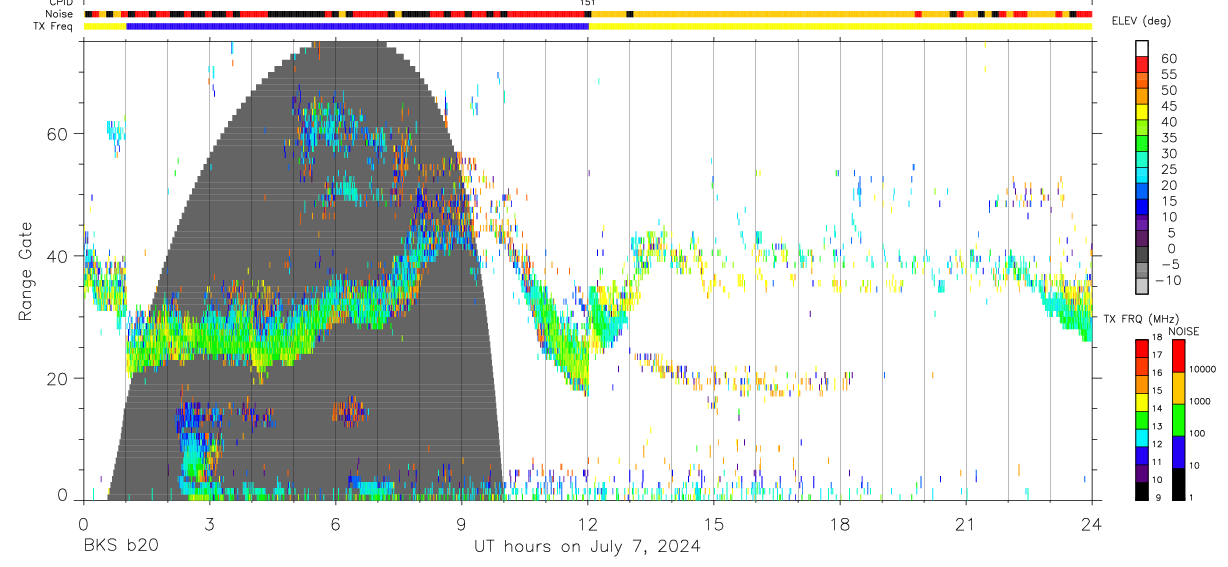Click the cyan TX FRQ swatch between 13 and 12
This screenshot has width=1228, height=567.
(1141, 437)
